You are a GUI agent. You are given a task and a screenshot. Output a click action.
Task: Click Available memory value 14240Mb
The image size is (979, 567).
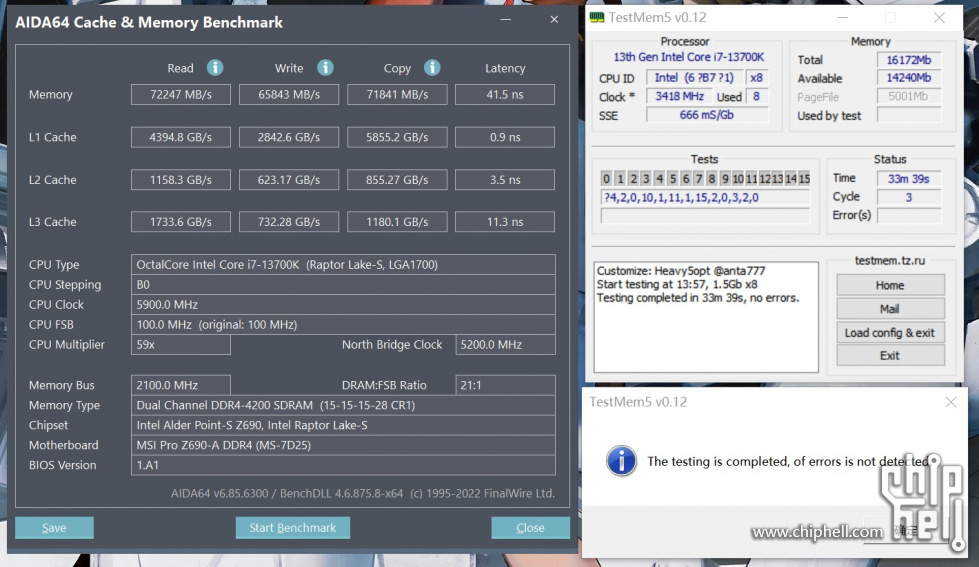[908, 77]
